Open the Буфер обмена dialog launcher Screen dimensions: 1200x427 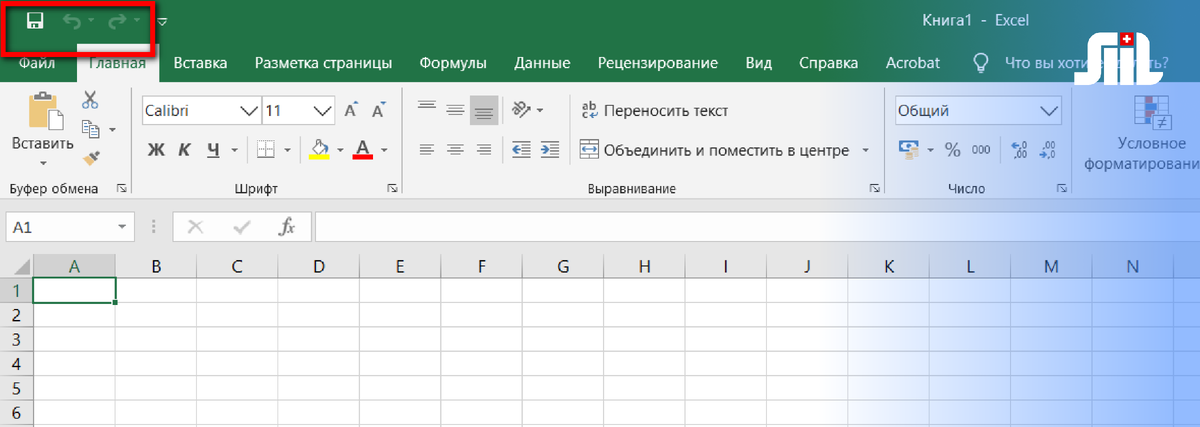(122, 188)
